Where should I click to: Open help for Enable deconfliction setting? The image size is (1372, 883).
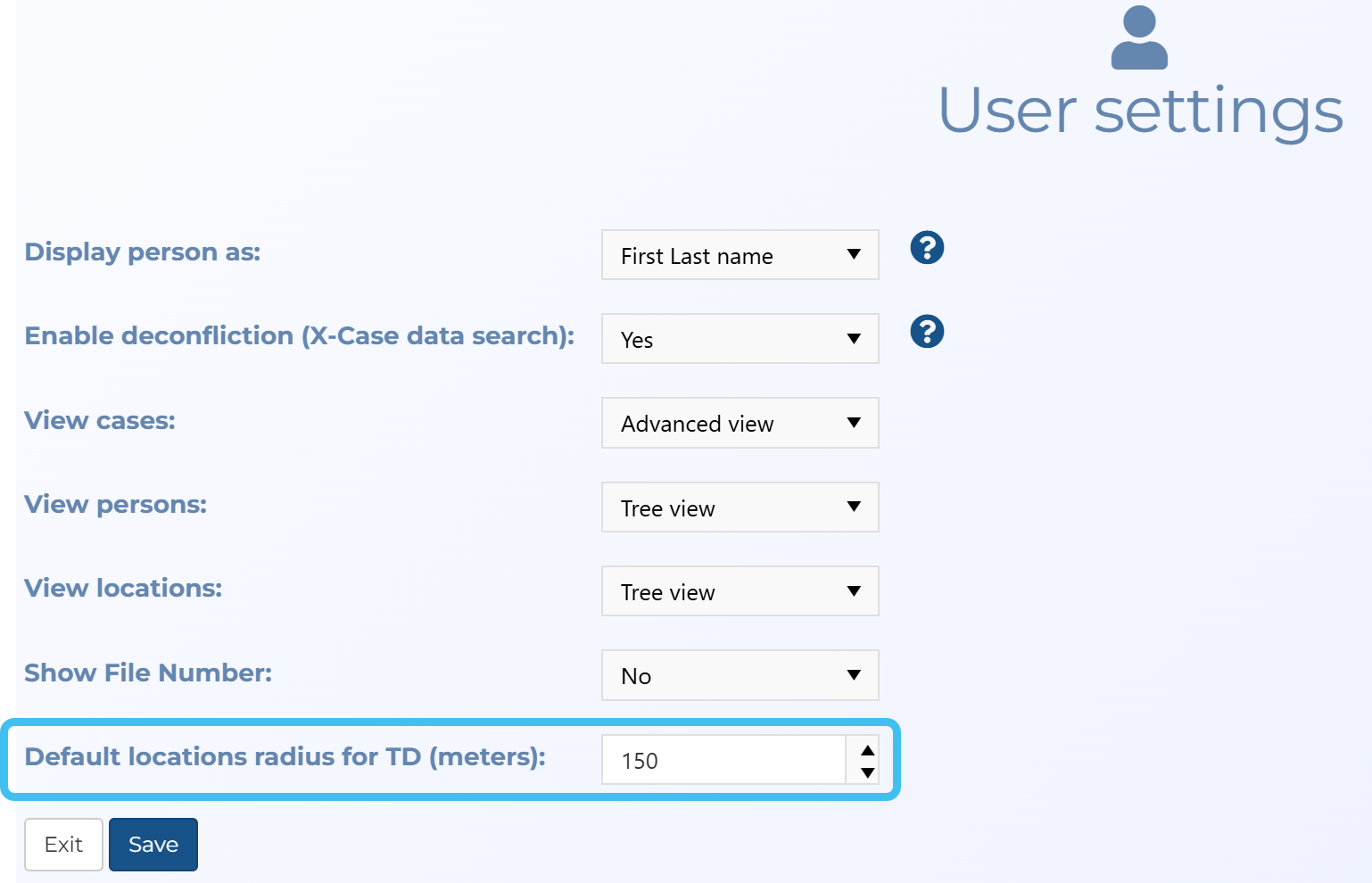click(927, 332)
